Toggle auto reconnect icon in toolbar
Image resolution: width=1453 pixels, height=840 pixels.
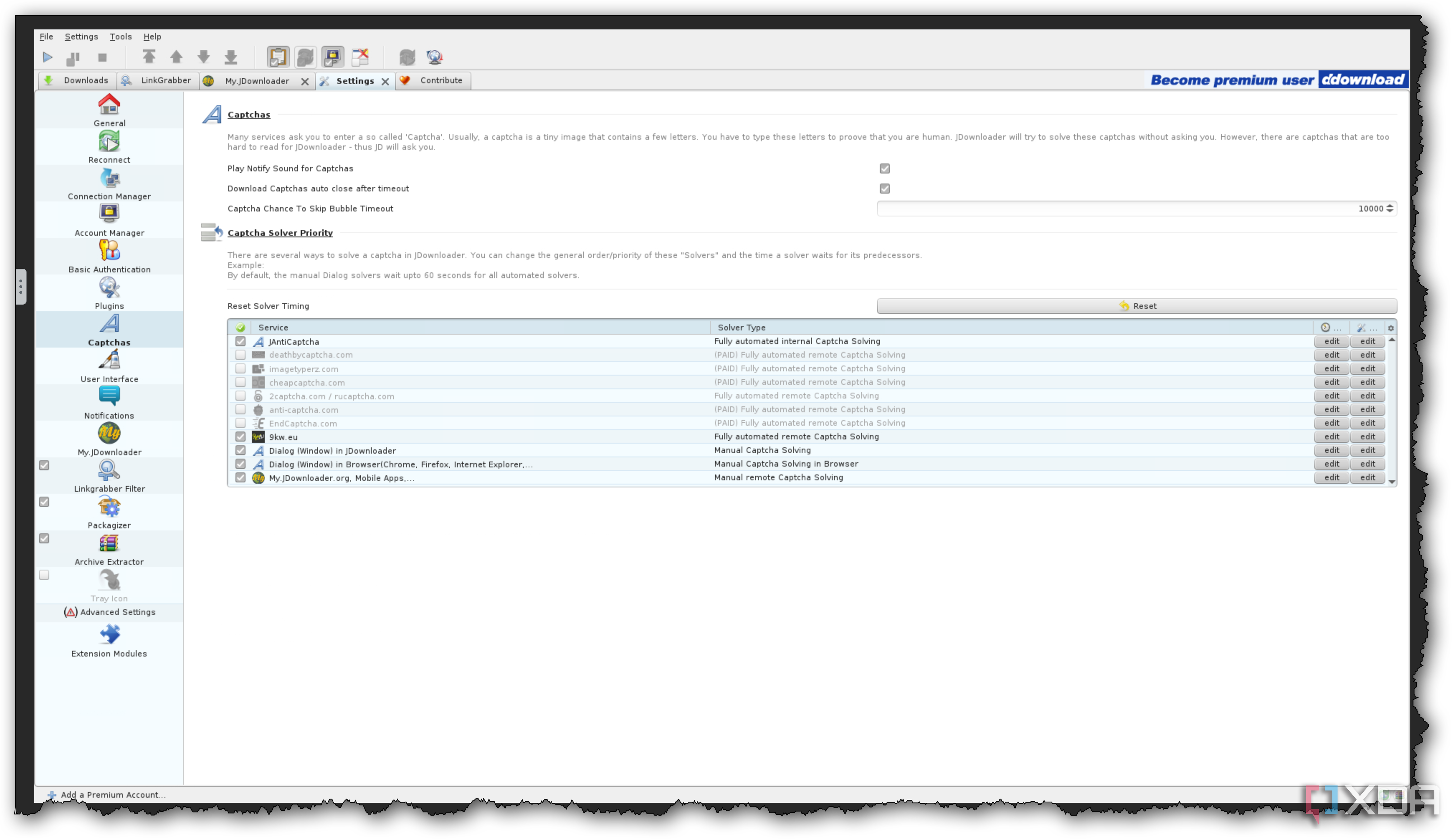[x=306, y=57]
